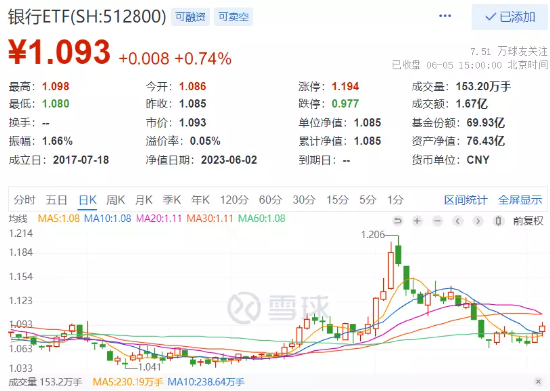This screenshot has width=550, height=391.
Task: Click the 成立日 date 2017-07-18
Action: tap(81, 160)
